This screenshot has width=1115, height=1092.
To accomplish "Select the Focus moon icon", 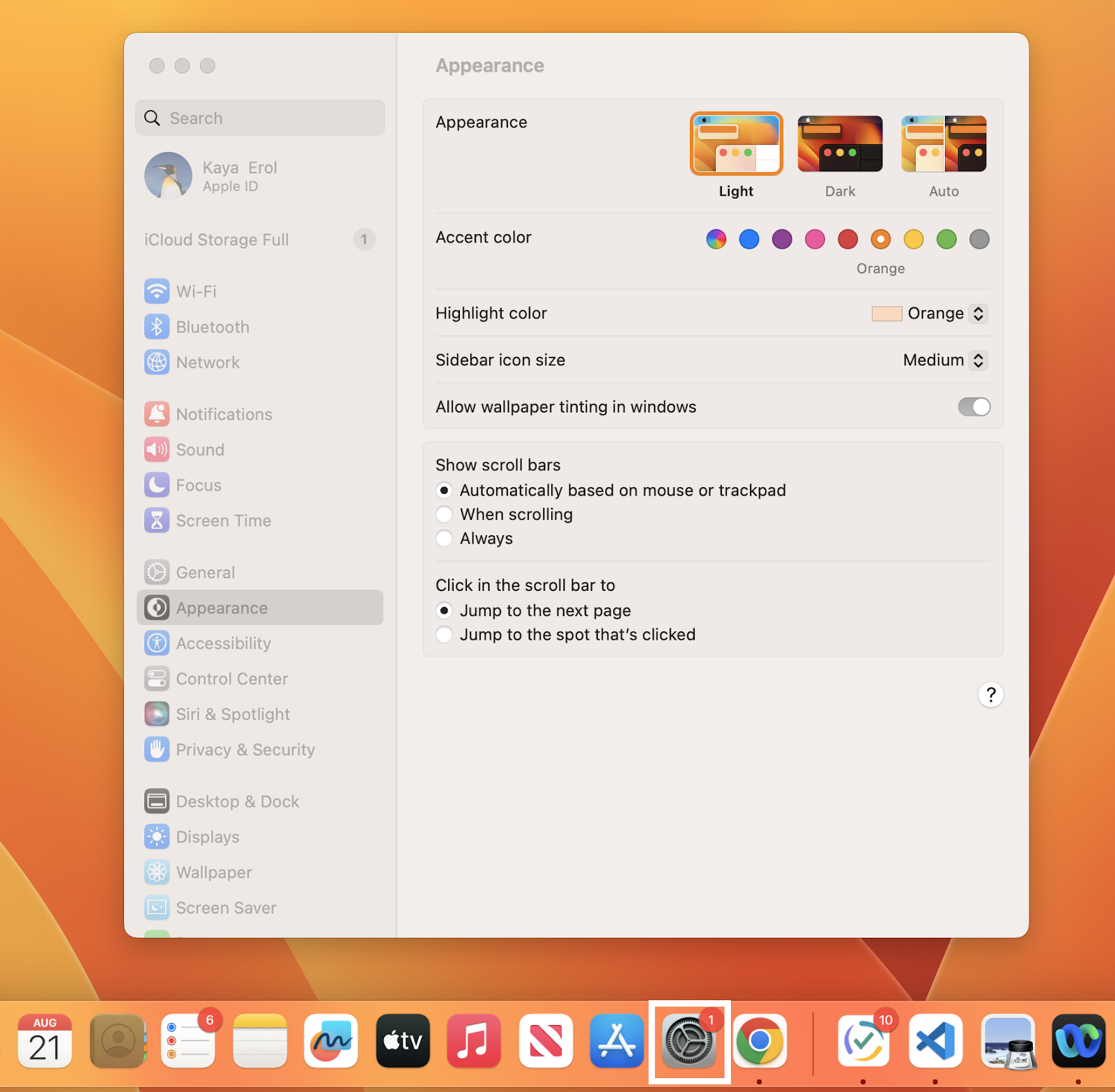I will click(x=157, y=485).
